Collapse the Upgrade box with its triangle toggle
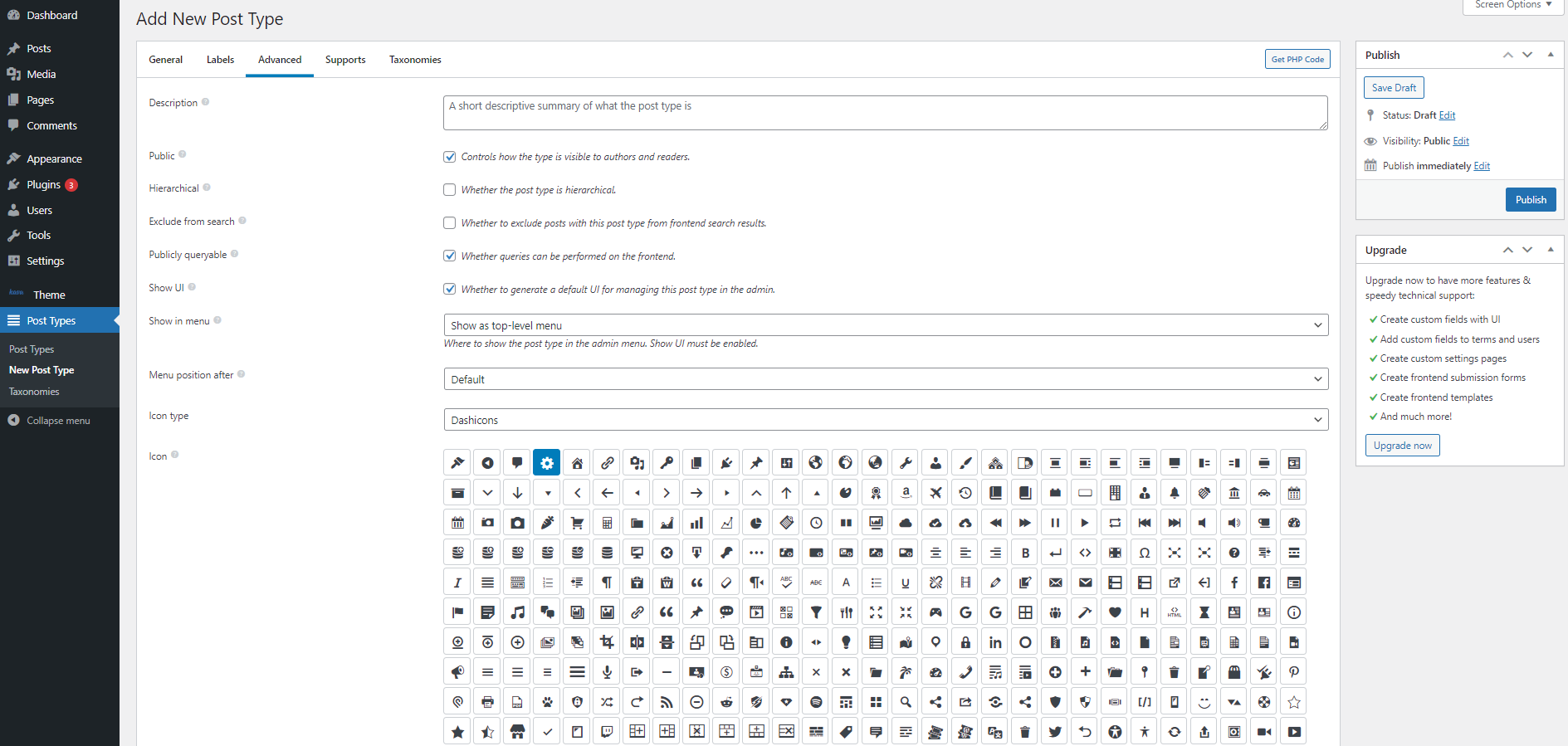Viewport: 1568px width, 746px height. [x=1550, y=250]
